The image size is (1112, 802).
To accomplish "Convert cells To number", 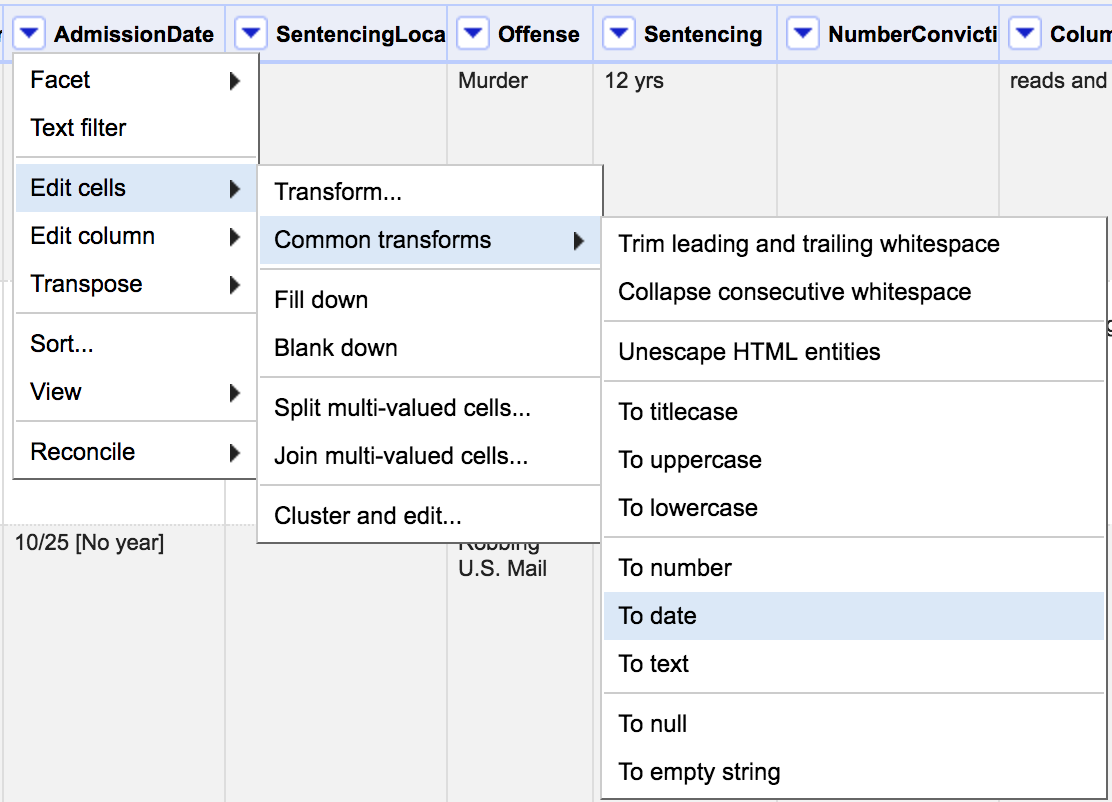I will 675,568.
